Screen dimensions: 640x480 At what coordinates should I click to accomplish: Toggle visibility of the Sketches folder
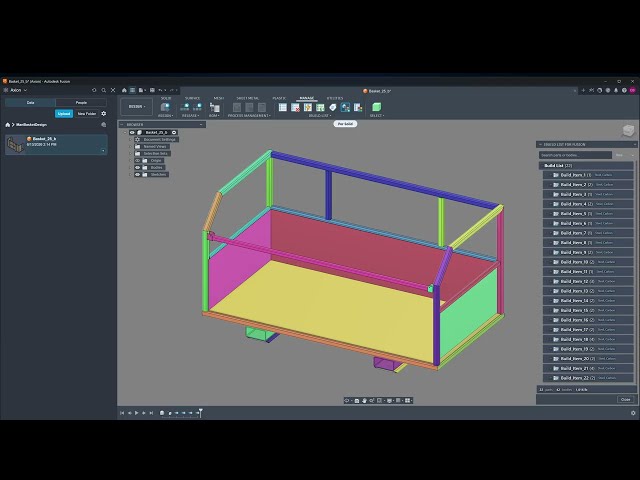pyautogui.click(x=138, y=174)
